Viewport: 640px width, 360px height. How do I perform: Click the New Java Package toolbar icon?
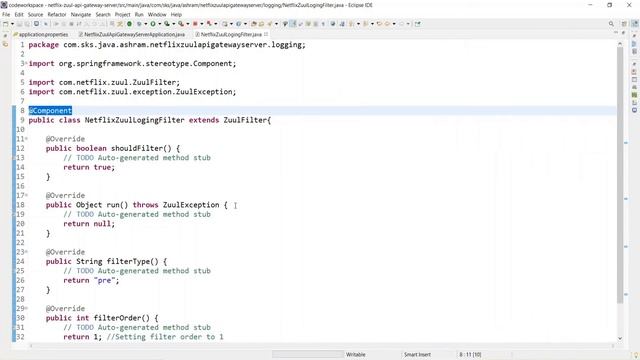point(224,24)
